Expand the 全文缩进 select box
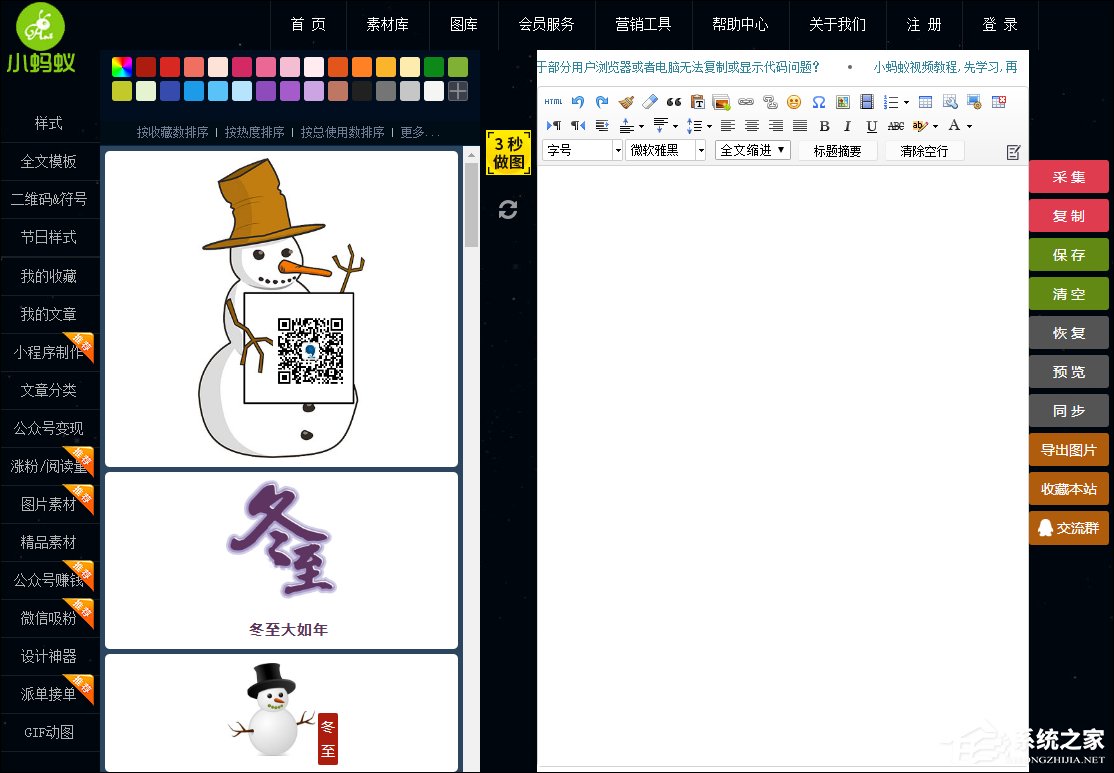Screen dimensions: 1114x773 [x=752, y=150]
